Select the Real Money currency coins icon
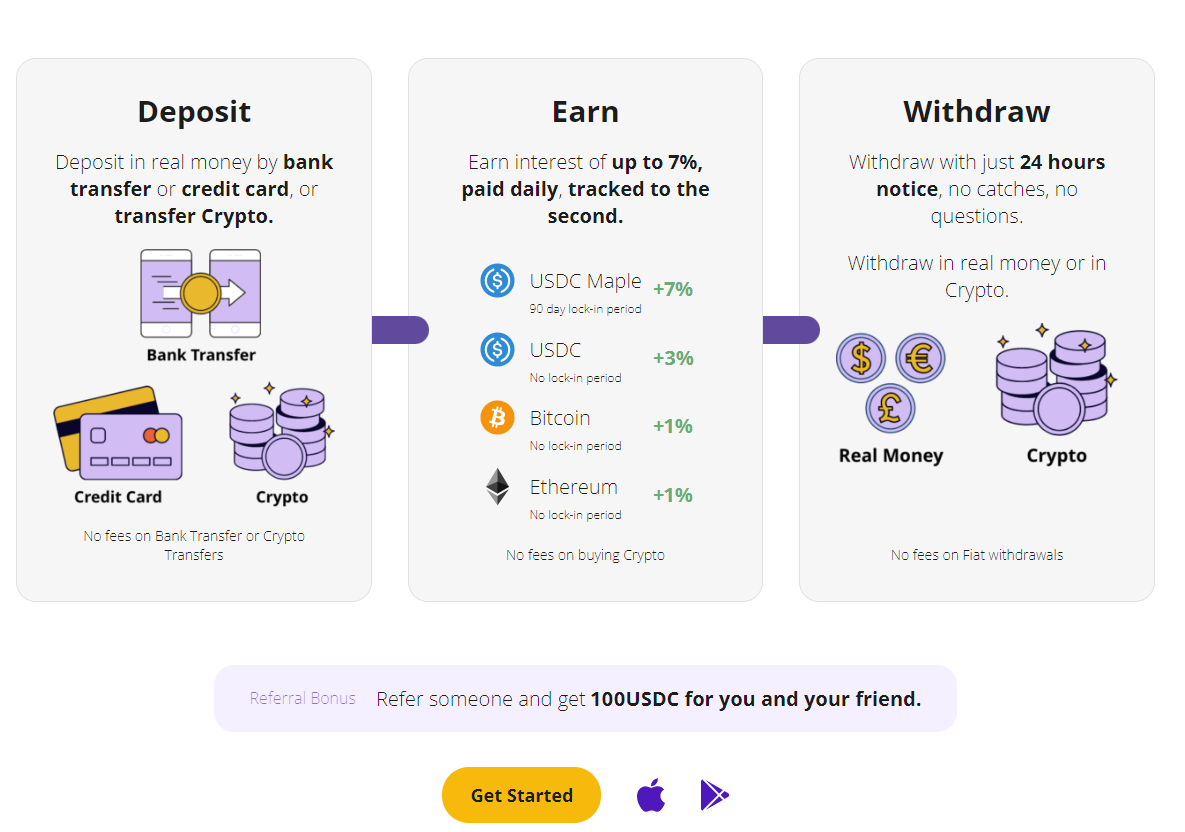Image resolution: width=1185 pixels, height=832 pixels. pyautogui.click(x=890, y=382)
